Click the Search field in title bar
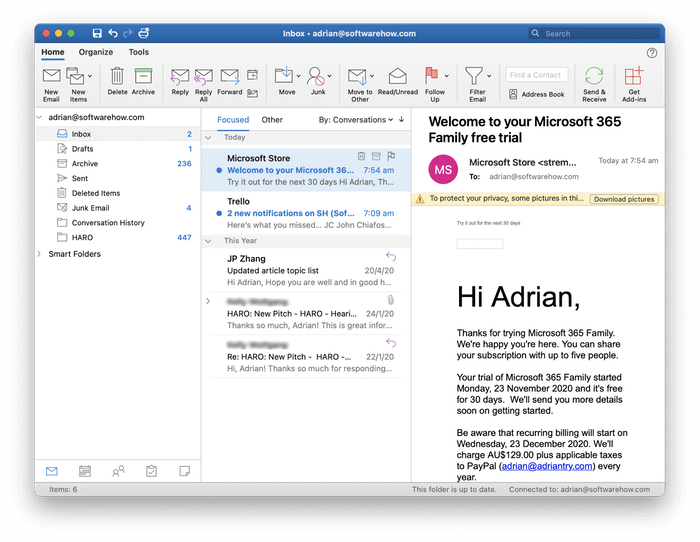 (x=594, y=33)
